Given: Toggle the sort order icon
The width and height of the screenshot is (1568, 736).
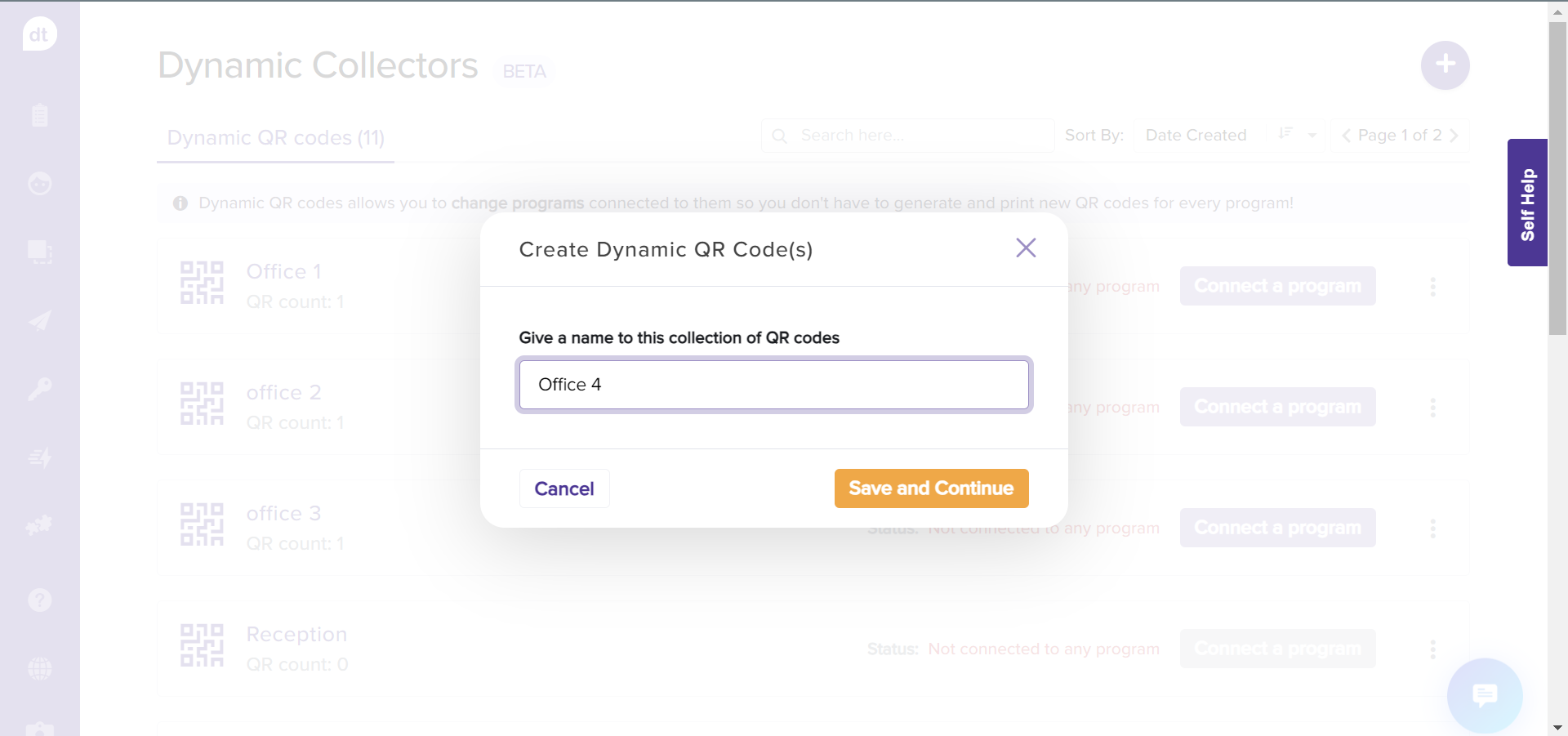Looking at the screenshot, I should 1285,134.
